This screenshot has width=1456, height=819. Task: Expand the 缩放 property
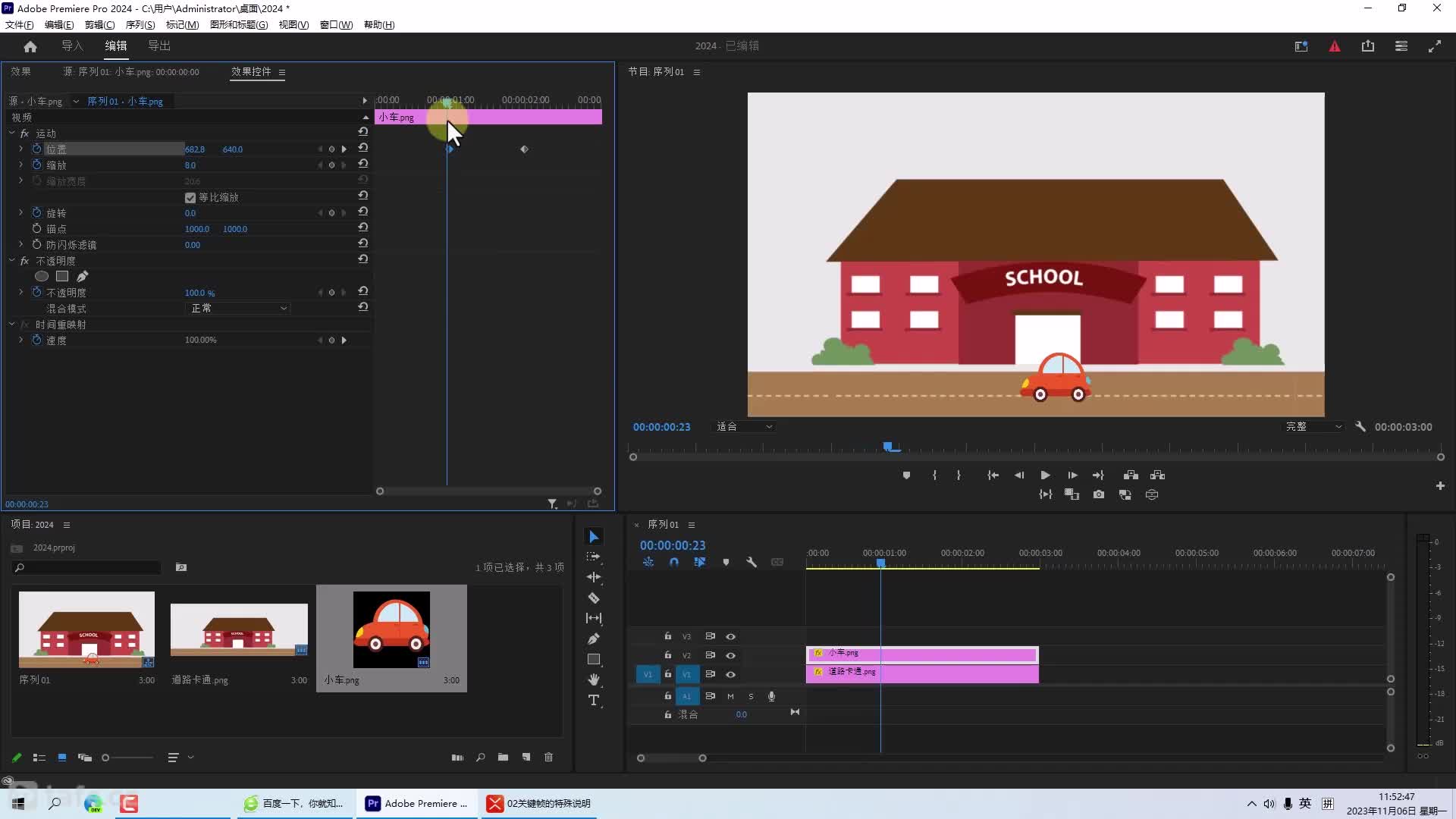point(20,165)
